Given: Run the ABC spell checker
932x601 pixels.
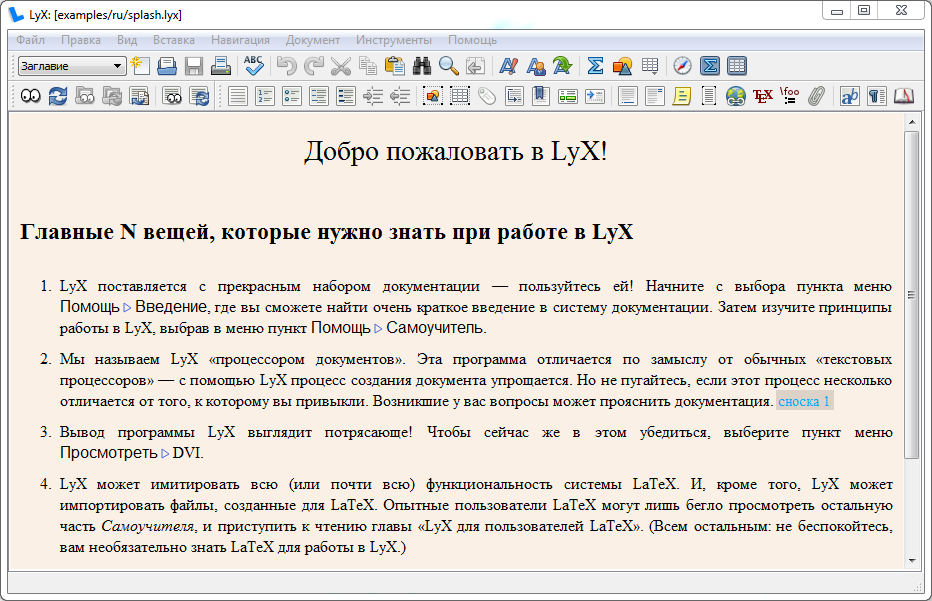Looking at the screenshot, I should pyautogui.click(x=254, y=66).
